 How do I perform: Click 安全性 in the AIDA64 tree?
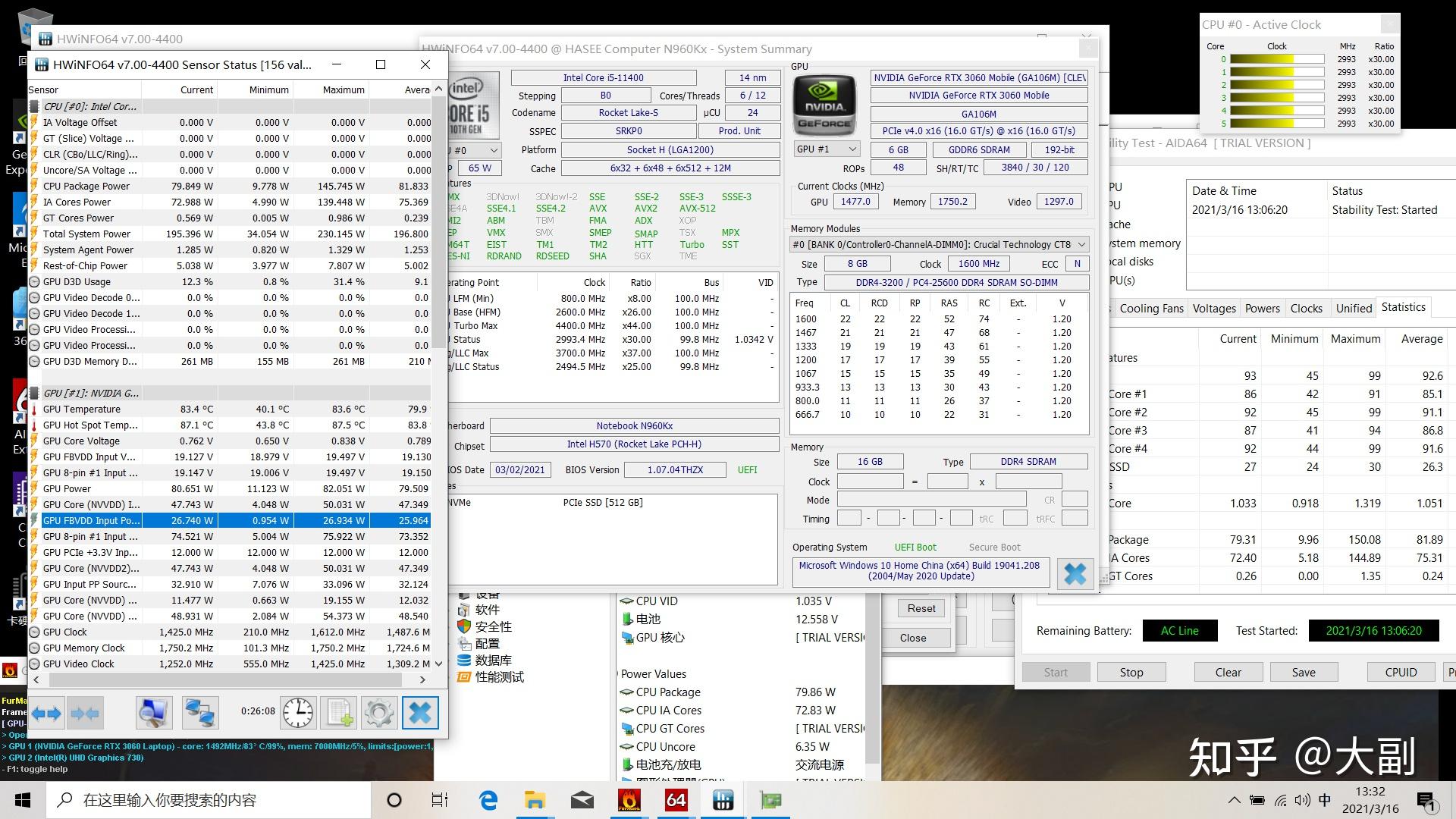(493, 627)
